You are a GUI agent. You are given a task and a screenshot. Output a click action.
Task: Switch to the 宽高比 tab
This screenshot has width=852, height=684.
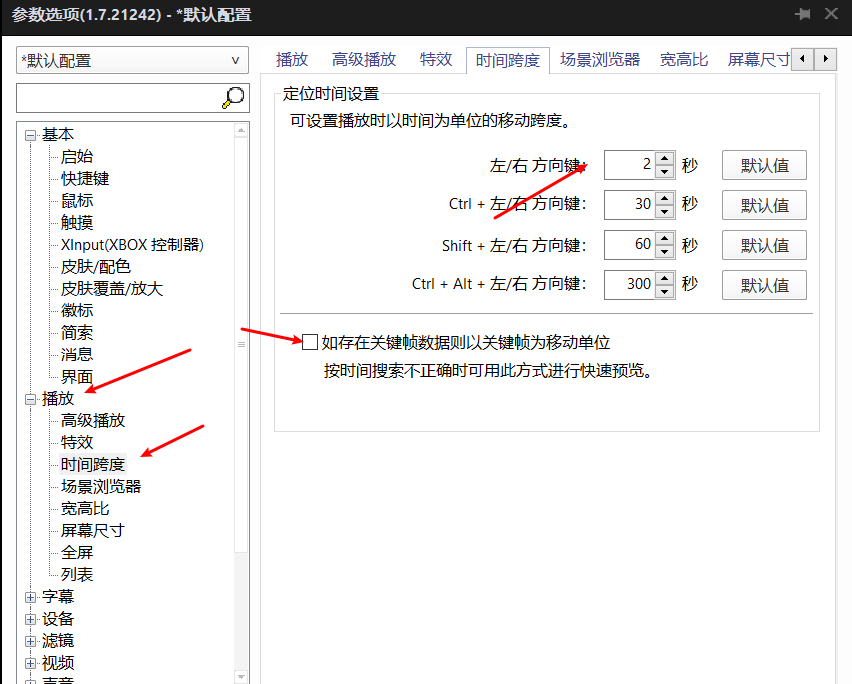click(x=684, y=59)
